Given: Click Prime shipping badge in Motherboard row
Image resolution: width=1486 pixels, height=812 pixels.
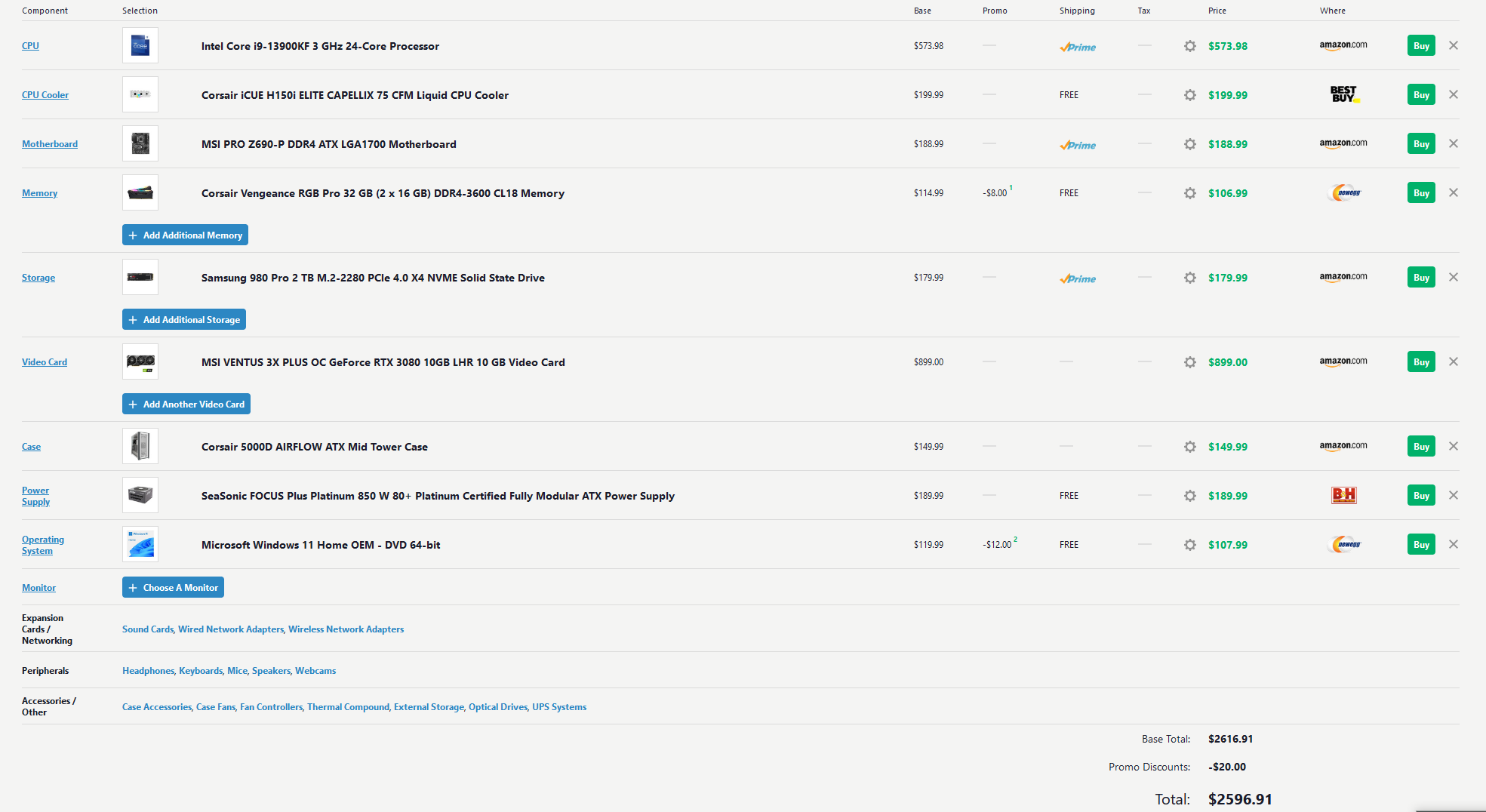Looking at the screenshot, I should click(1078, 145).
